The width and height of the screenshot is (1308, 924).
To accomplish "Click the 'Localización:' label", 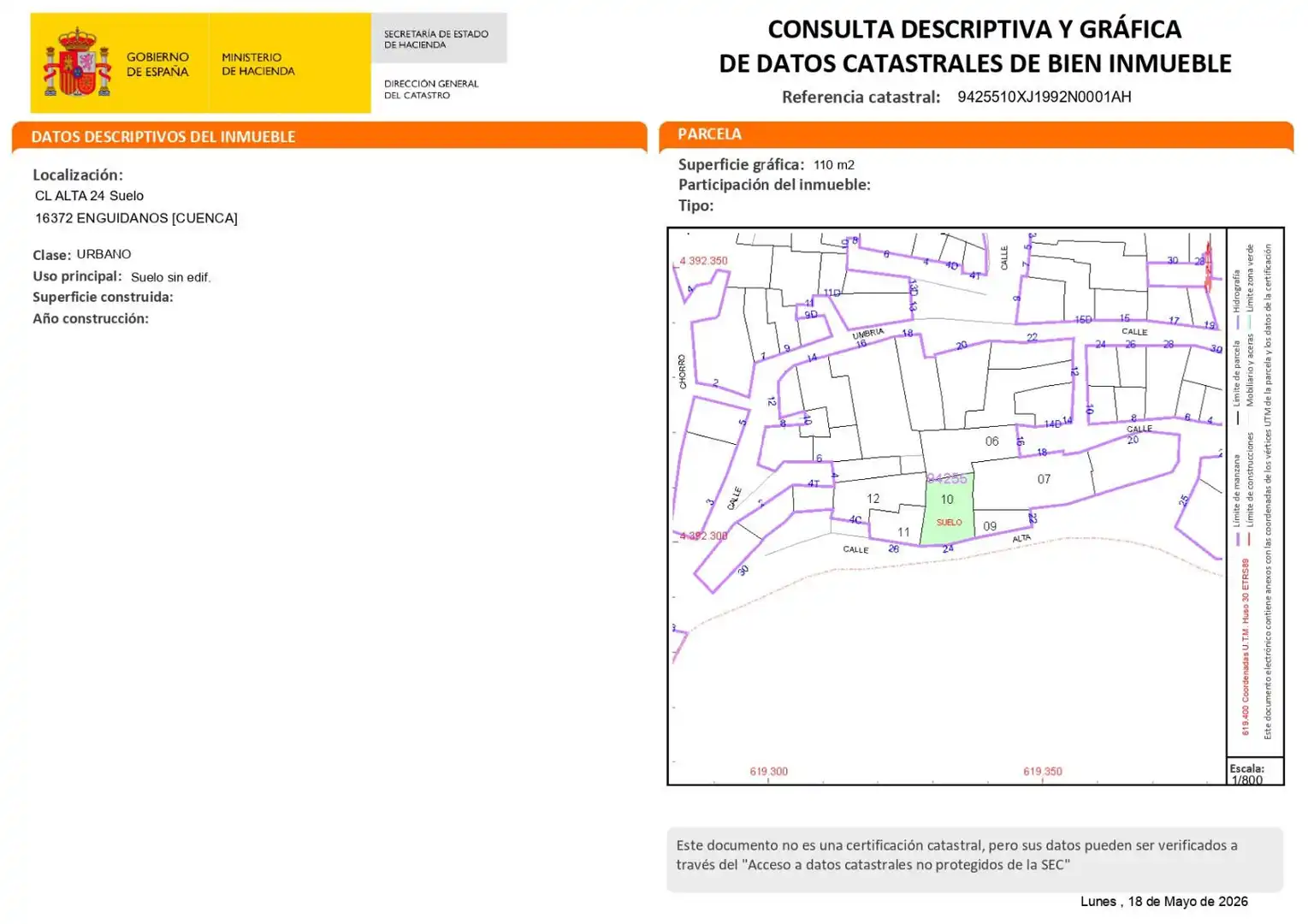I will pyautogui.click(x=78, y=175).
